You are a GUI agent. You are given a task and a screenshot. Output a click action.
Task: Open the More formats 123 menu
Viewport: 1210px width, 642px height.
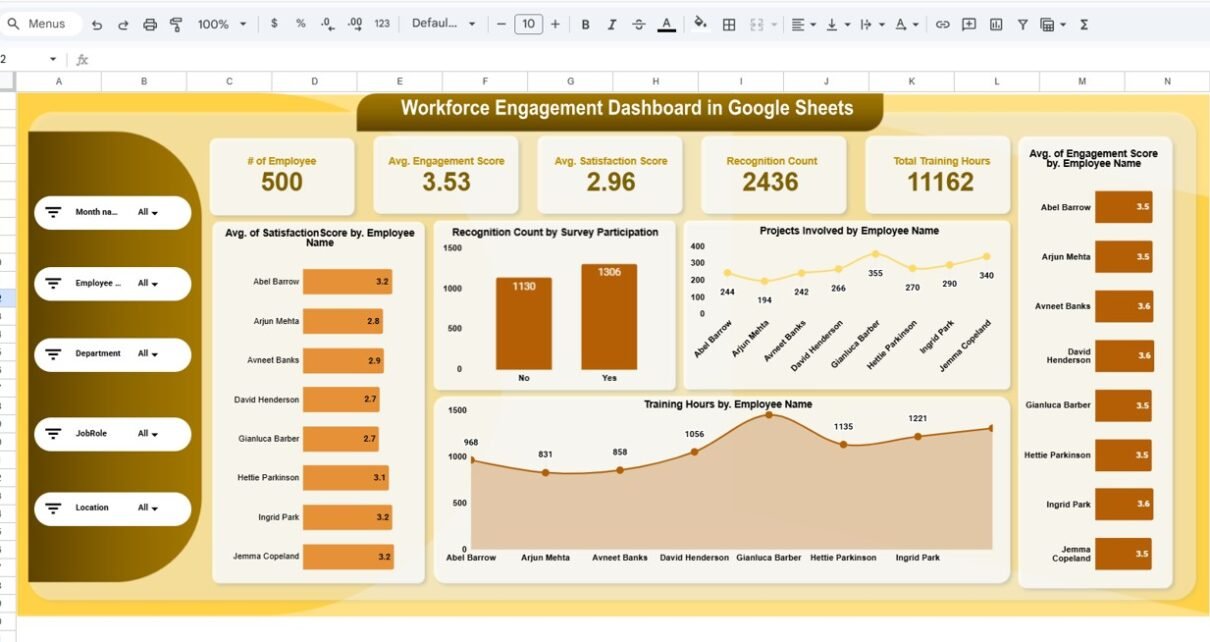pyautogui.click(x=382, y=24)
